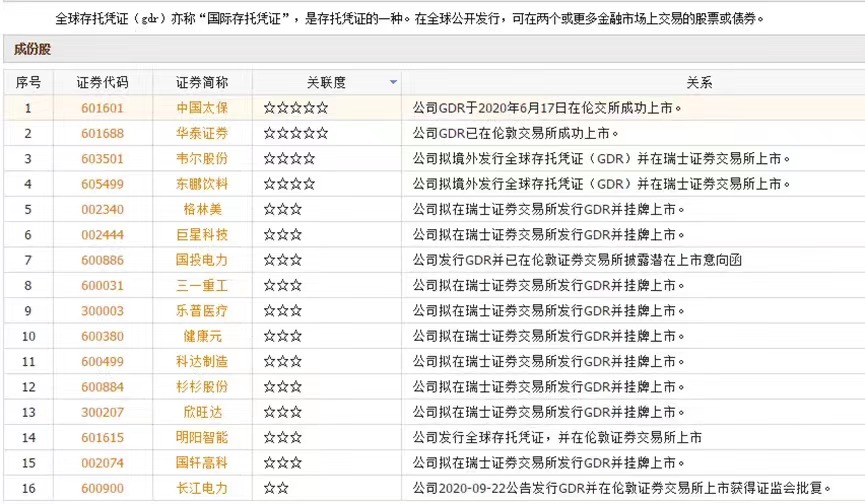
Task: Click the 证券简称 column header
Action: coord(202,82)
